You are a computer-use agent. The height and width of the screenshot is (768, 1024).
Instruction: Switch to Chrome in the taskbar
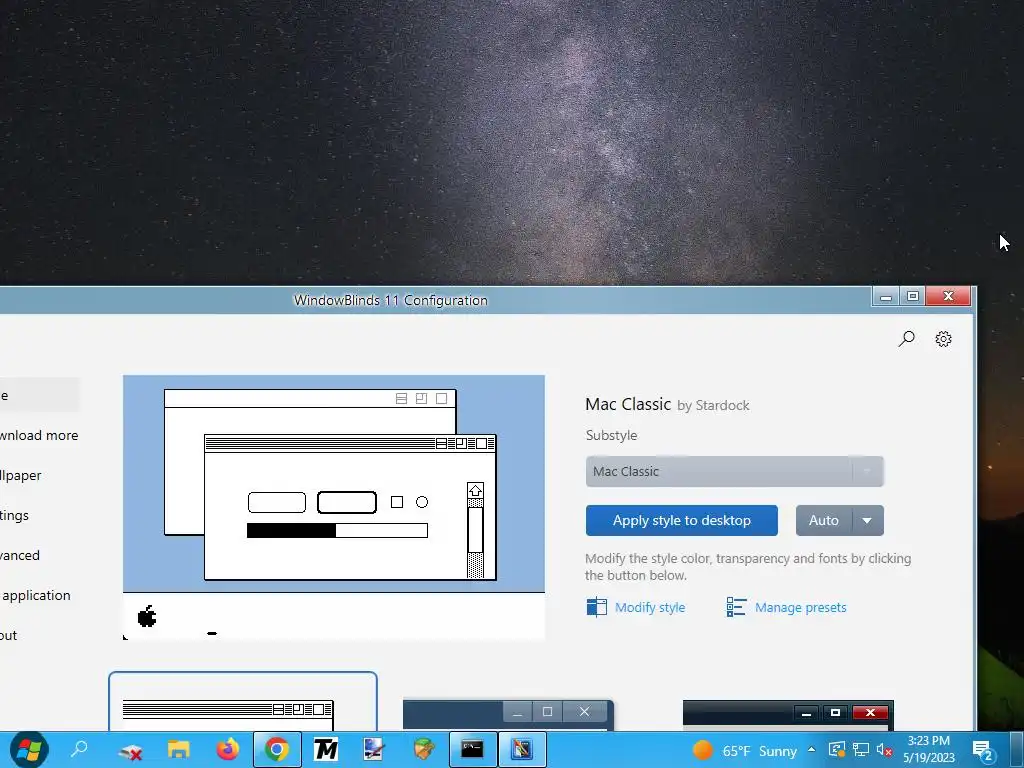coord(277,749)
